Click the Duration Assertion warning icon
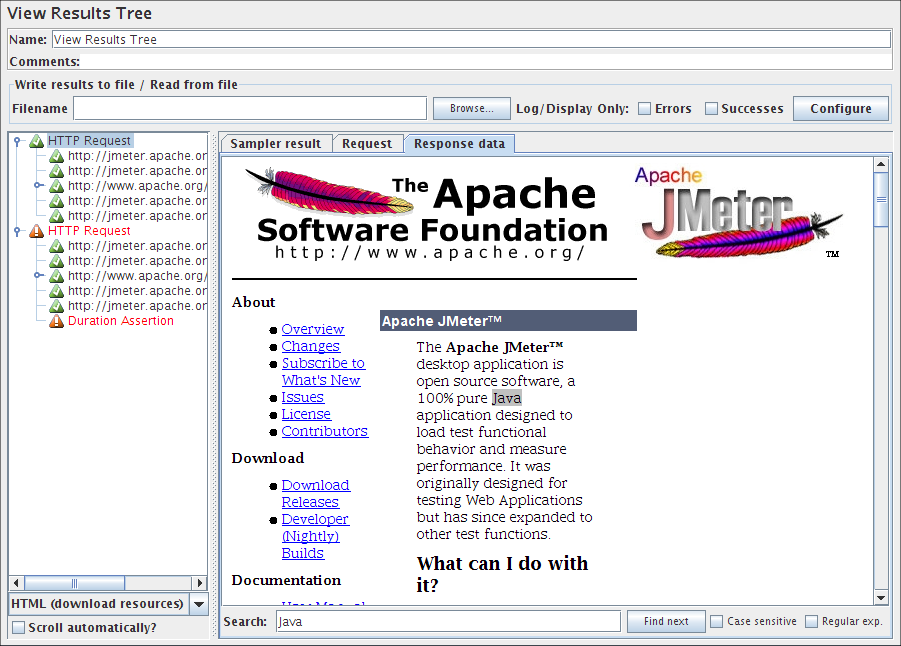Image resolution: width=901 pixels, height=646 pixels. click(x=57, y=321)
